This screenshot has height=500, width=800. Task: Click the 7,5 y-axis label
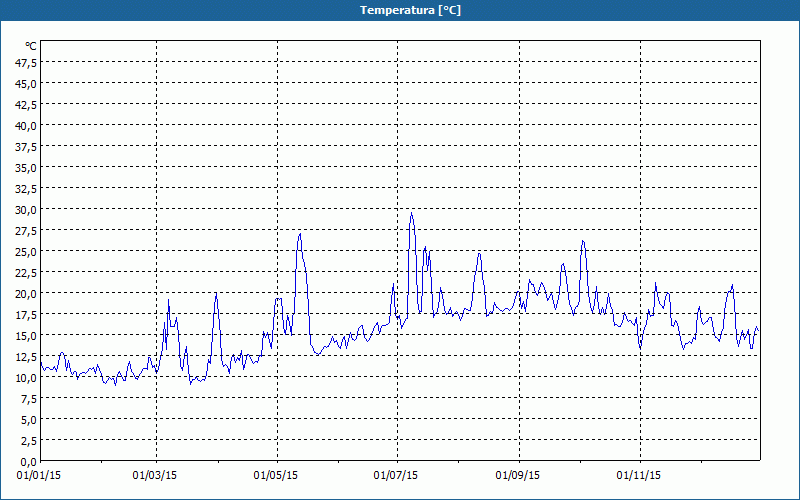pos(28,399)
